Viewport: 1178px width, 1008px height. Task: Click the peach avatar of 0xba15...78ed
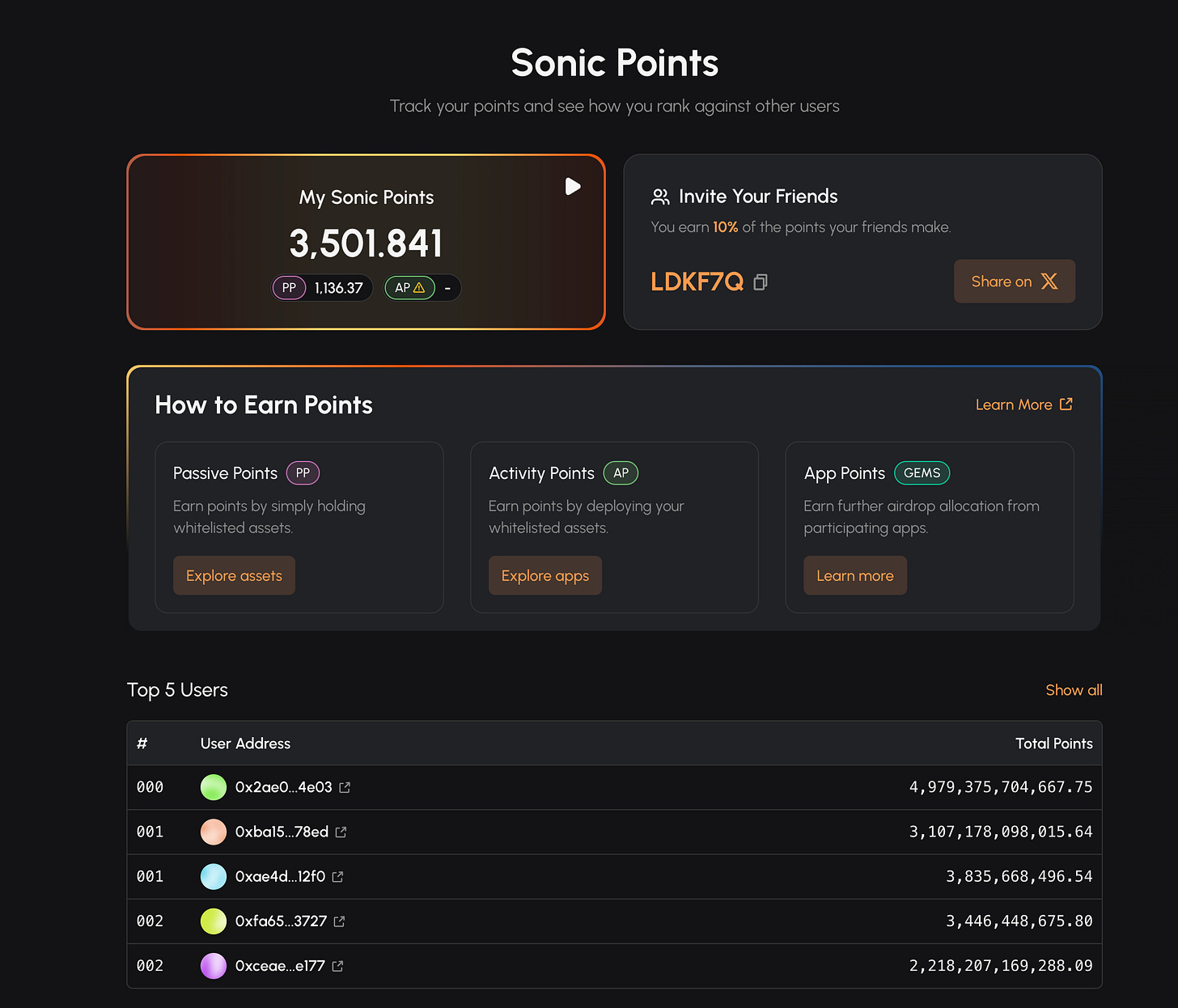click(214, 832)
